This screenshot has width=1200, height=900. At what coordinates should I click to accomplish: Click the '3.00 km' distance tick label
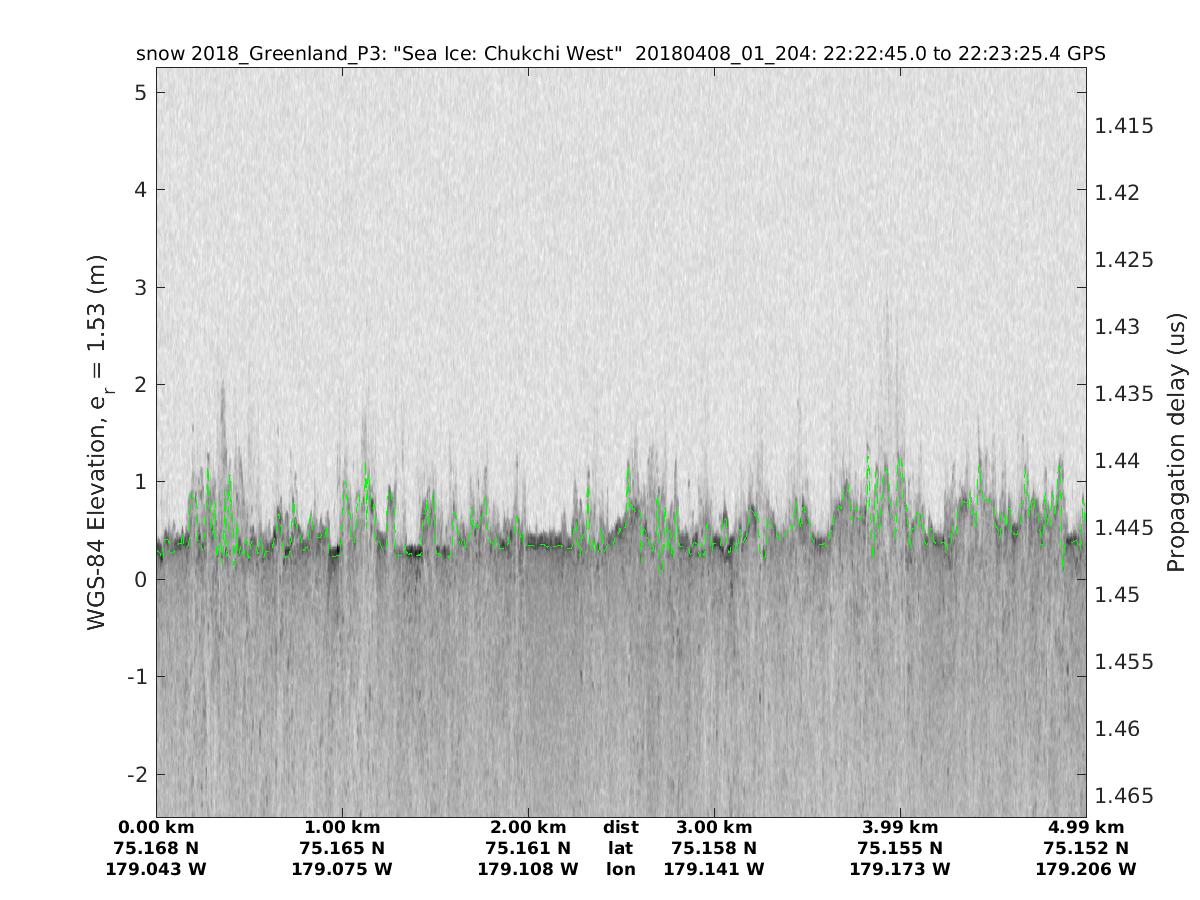(714, 827)
